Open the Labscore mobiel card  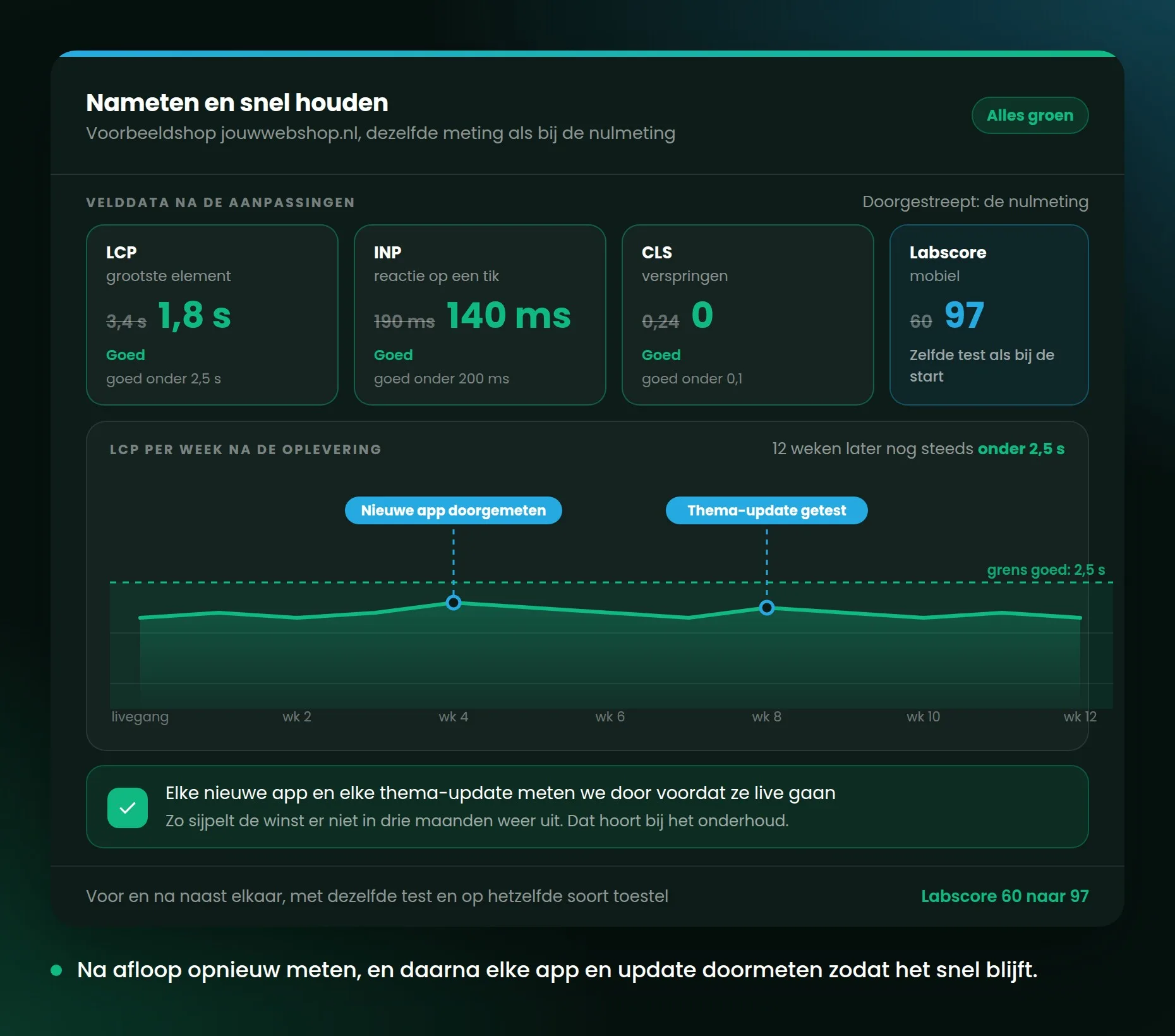click(x=989, y=315)
